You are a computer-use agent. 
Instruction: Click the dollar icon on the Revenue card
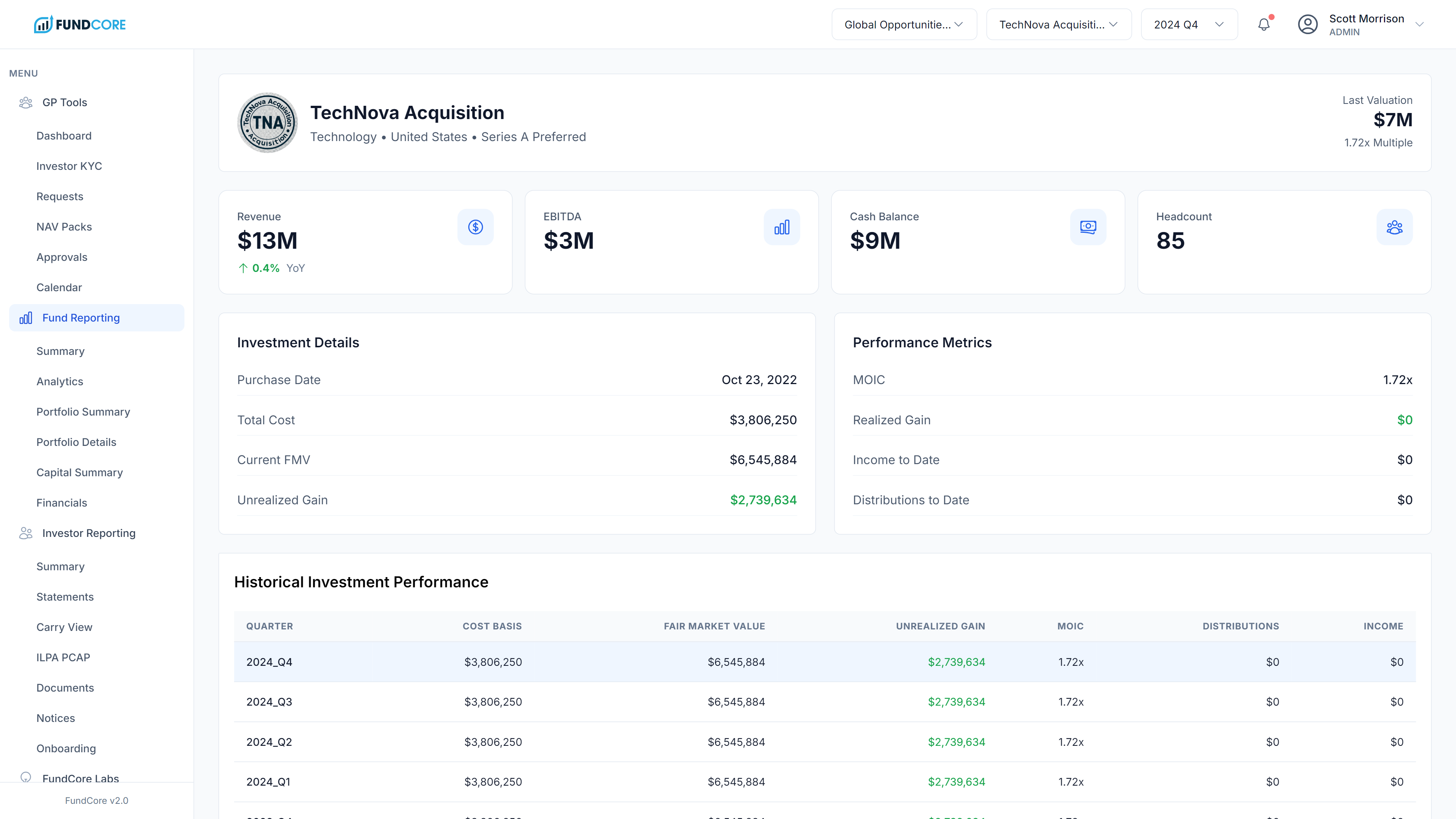475,227
